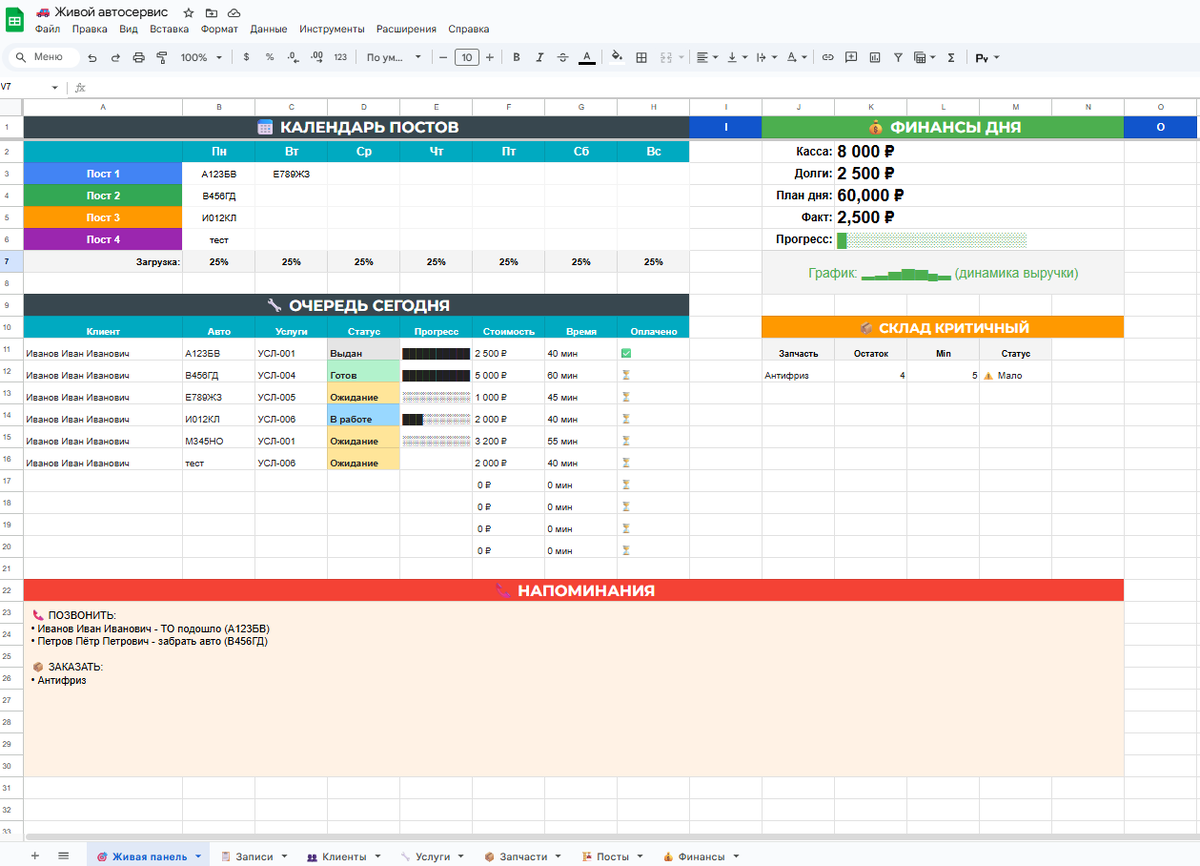Add a comment

[x=851, y=58]
